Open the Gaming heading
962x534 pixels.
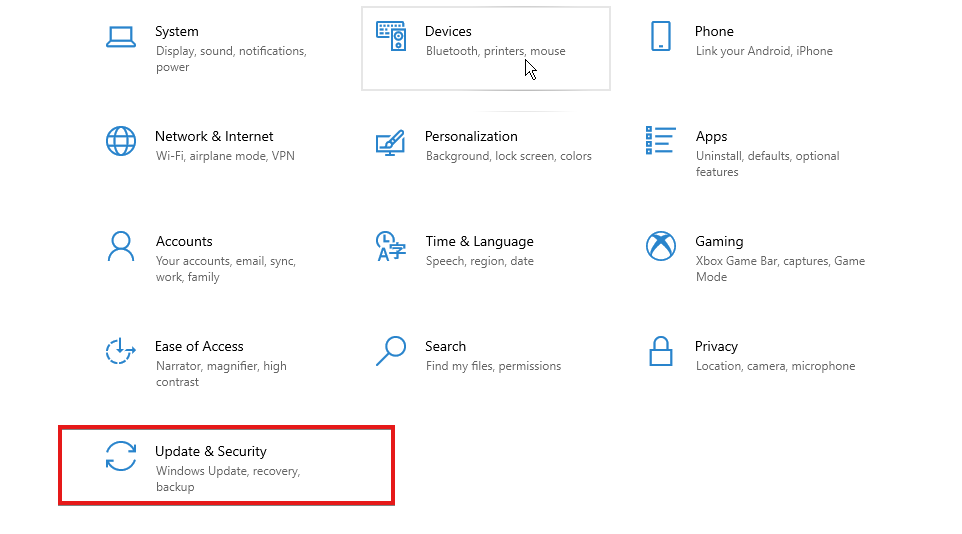[x=719, y=242]
